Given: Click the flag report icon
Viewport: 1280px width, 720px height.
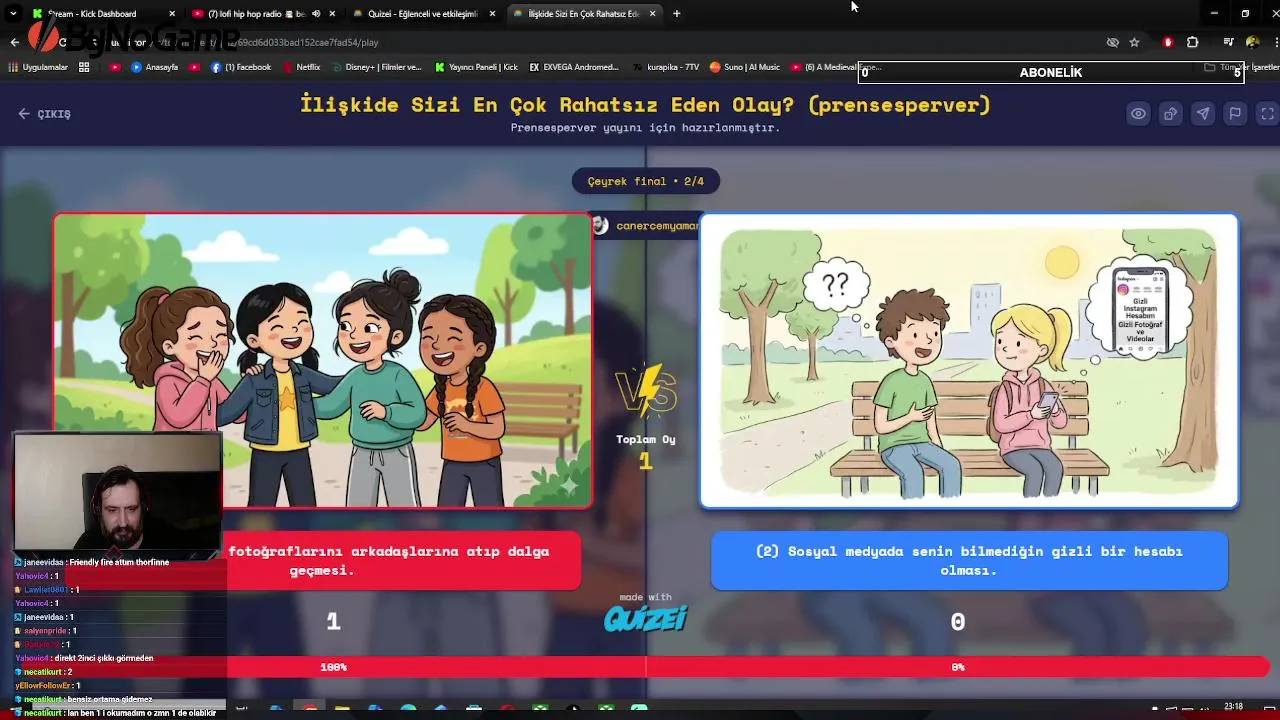Looking at the screenshot, I should coord(1235,114).
